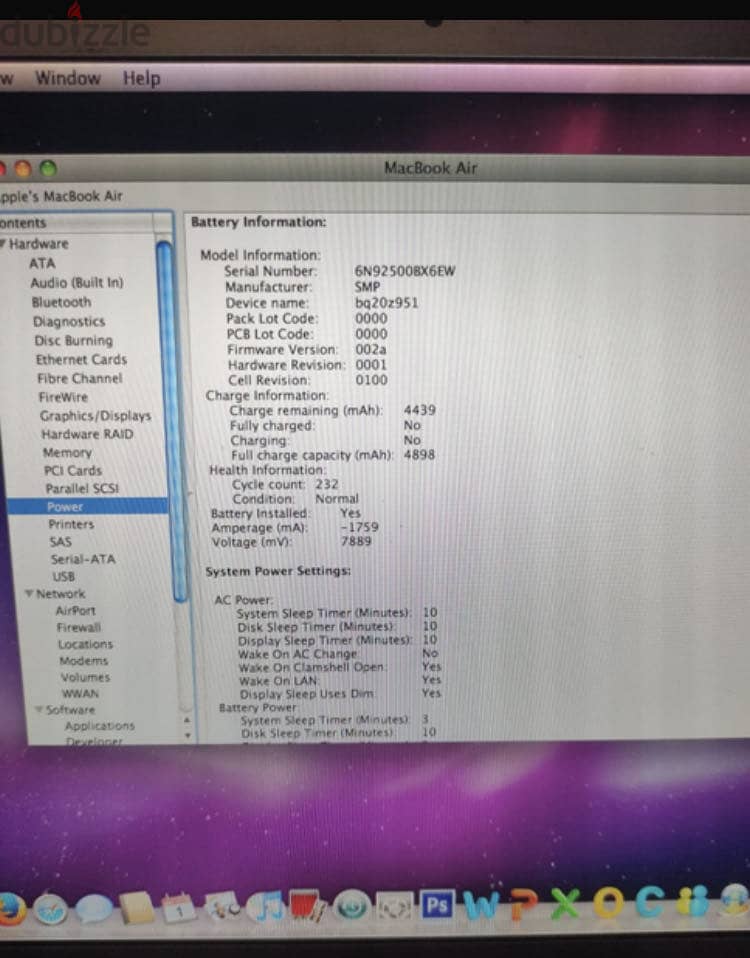Select Audio (Built In) item
This screenshot has width=750, height=958.
77,283
